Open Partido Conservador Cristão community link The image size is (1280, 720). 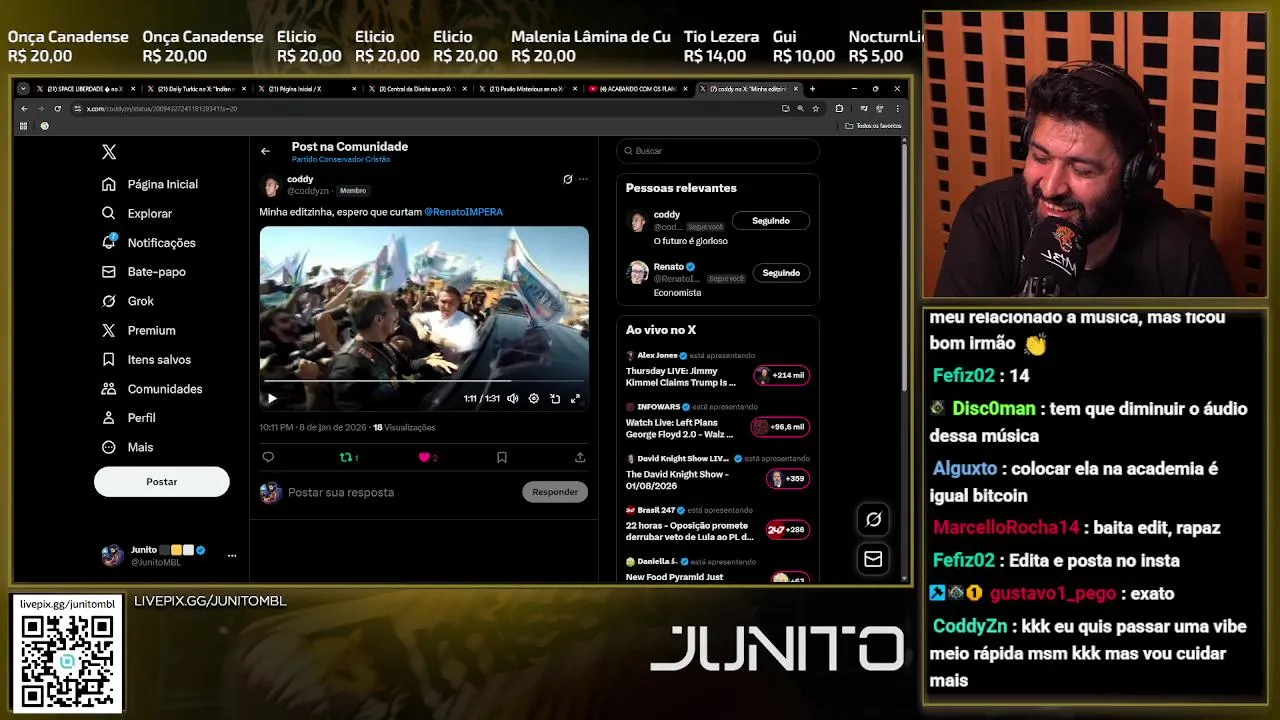[x=341, y=160]
